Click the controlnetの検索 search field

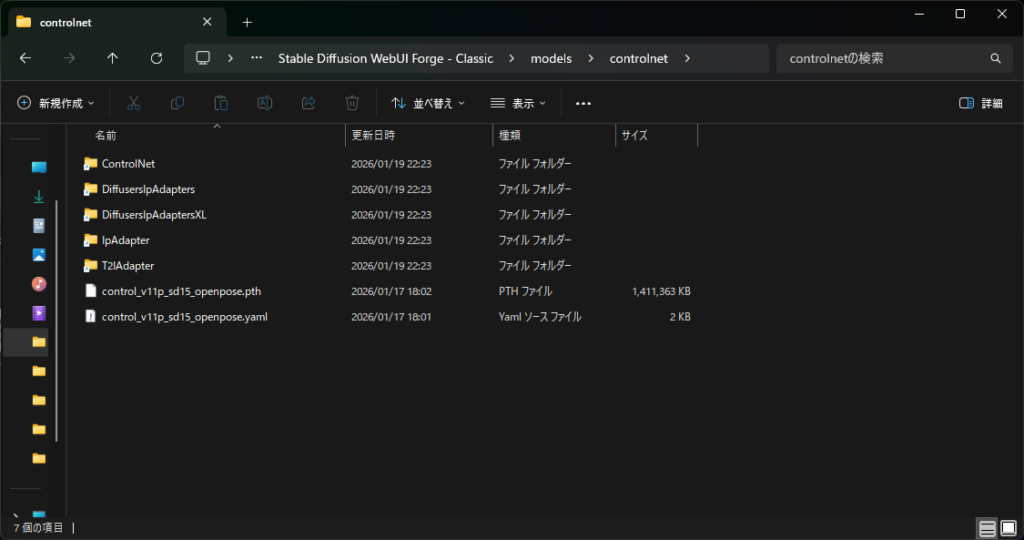tap(885, 58)
